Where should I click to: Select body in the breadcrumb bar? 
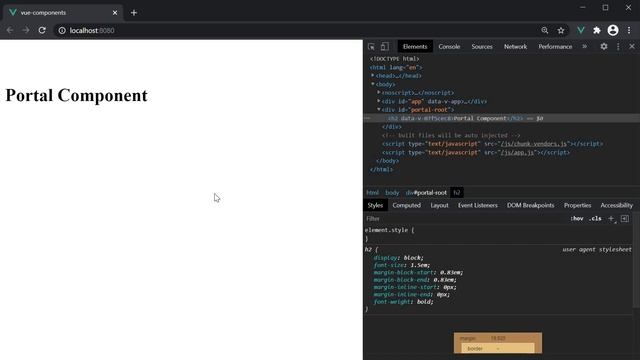[392, 193]
